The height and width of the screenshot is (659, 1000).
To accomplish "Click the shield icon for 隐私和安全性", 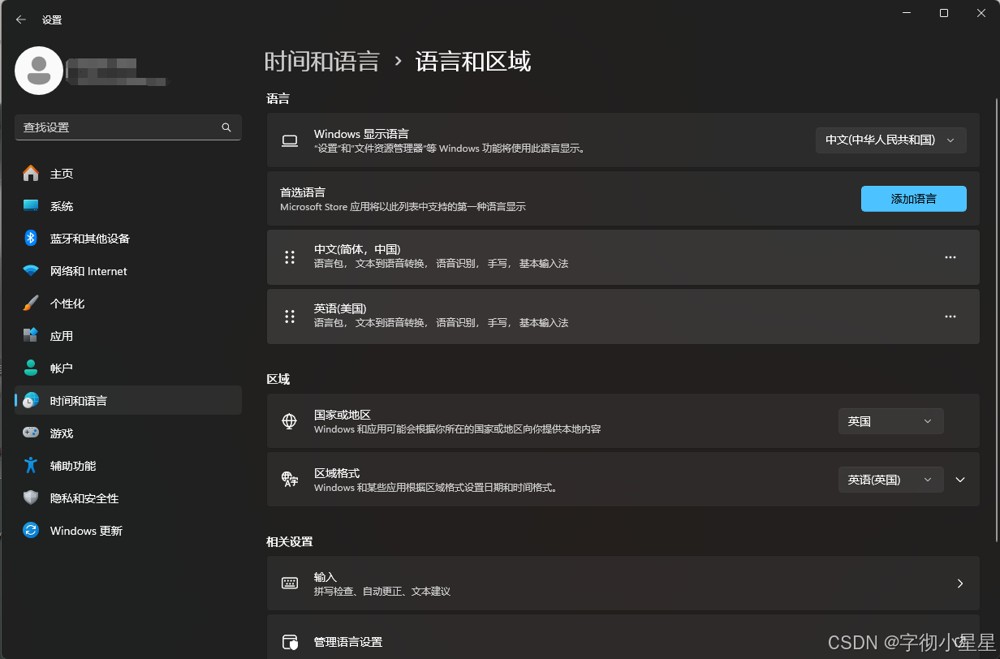I will coord(31,498).
